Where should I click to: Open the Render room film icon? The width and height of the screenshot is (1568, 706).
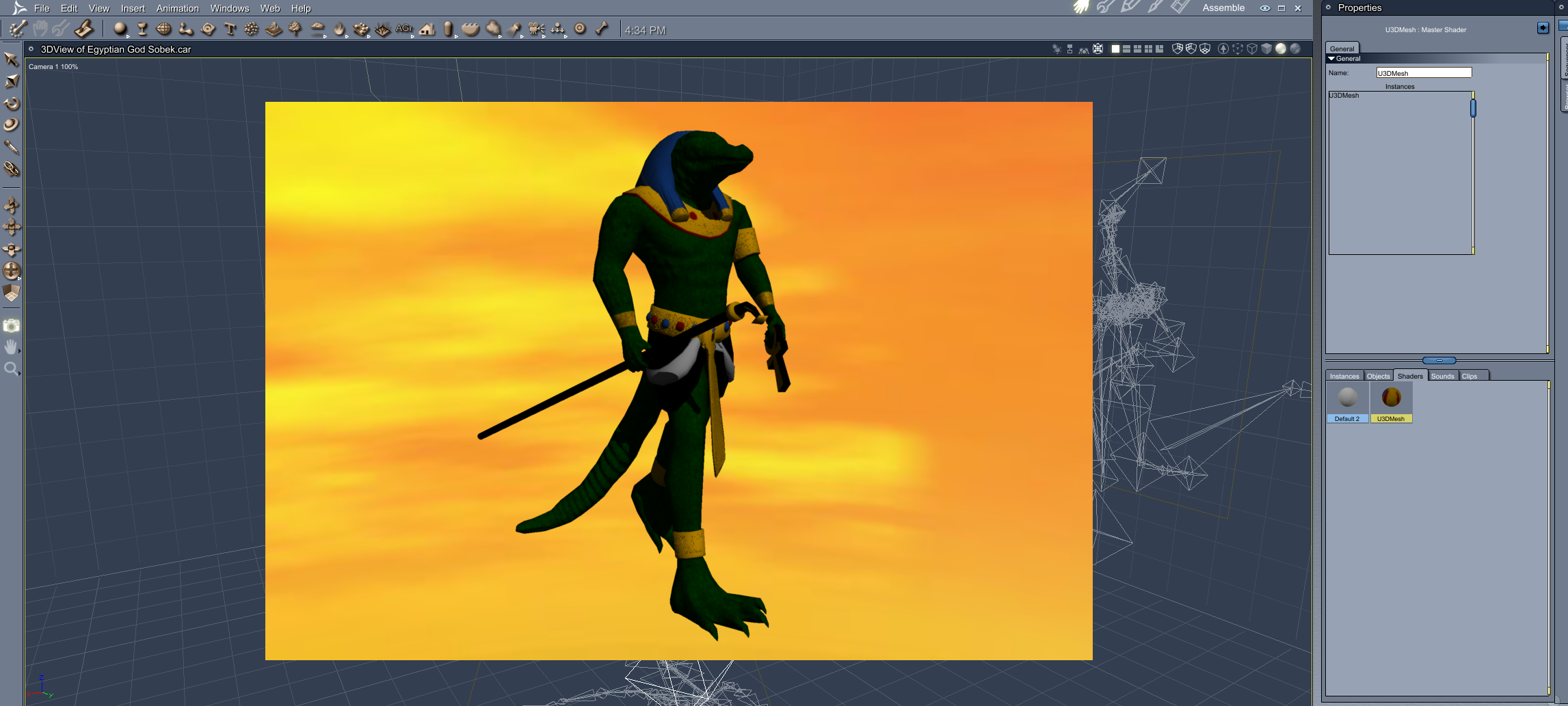[1180, 8]
